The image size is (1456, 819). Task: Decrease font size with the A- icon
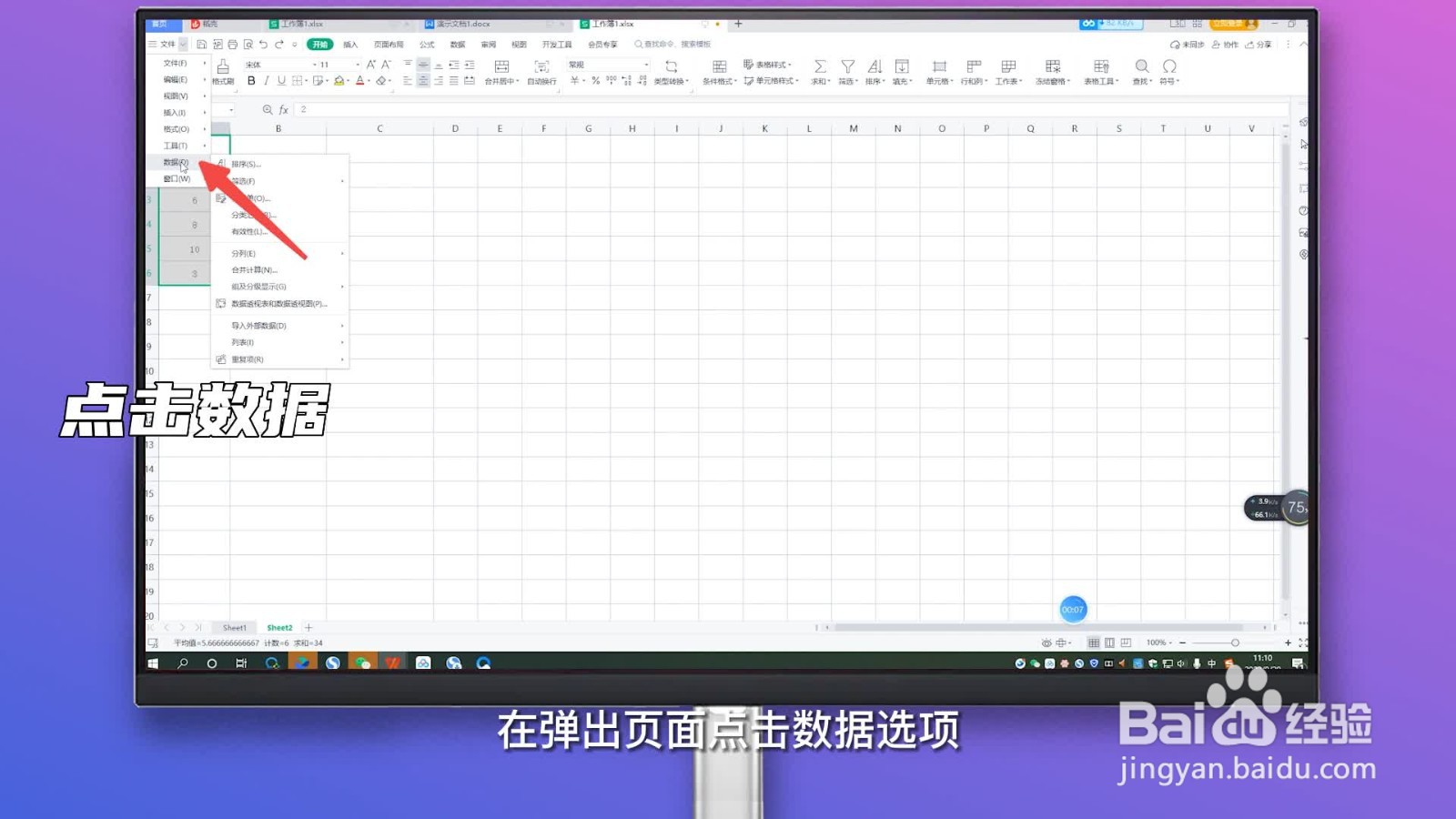[387, 65]
